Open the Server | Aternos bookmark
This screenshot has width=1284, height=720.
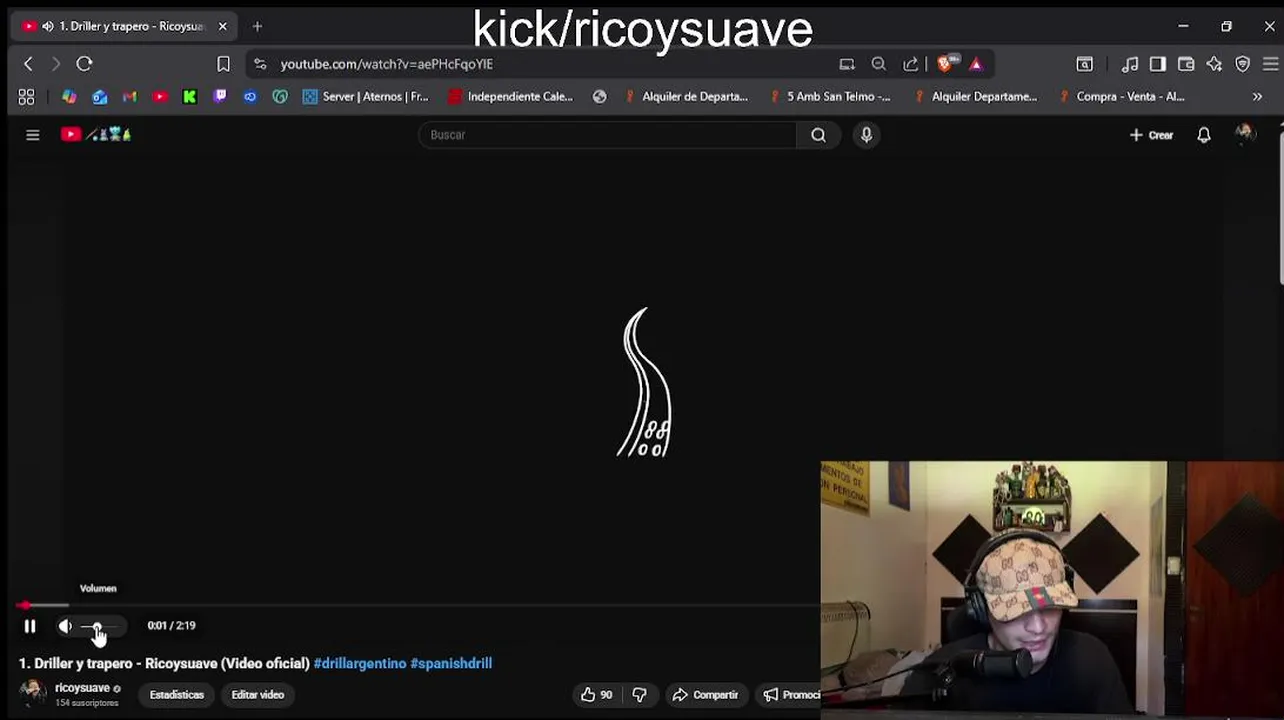366,97
